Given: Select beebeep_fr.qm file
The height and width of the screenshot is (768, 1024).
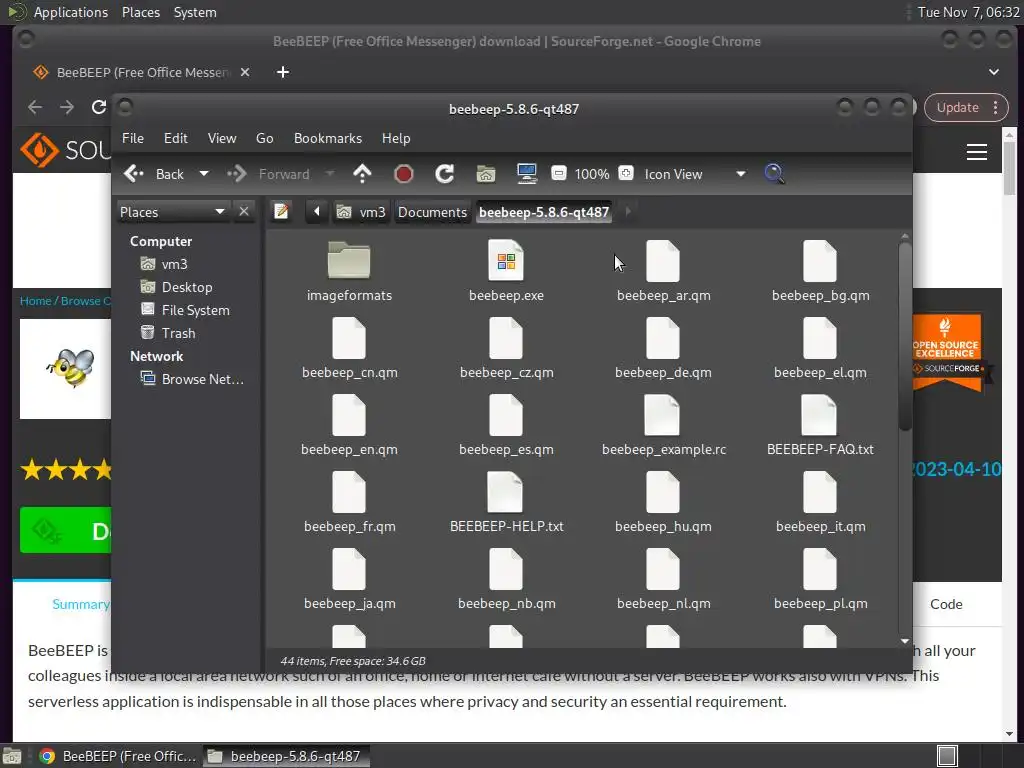Looking at the screenshot, I should click(x=349, y=502).
